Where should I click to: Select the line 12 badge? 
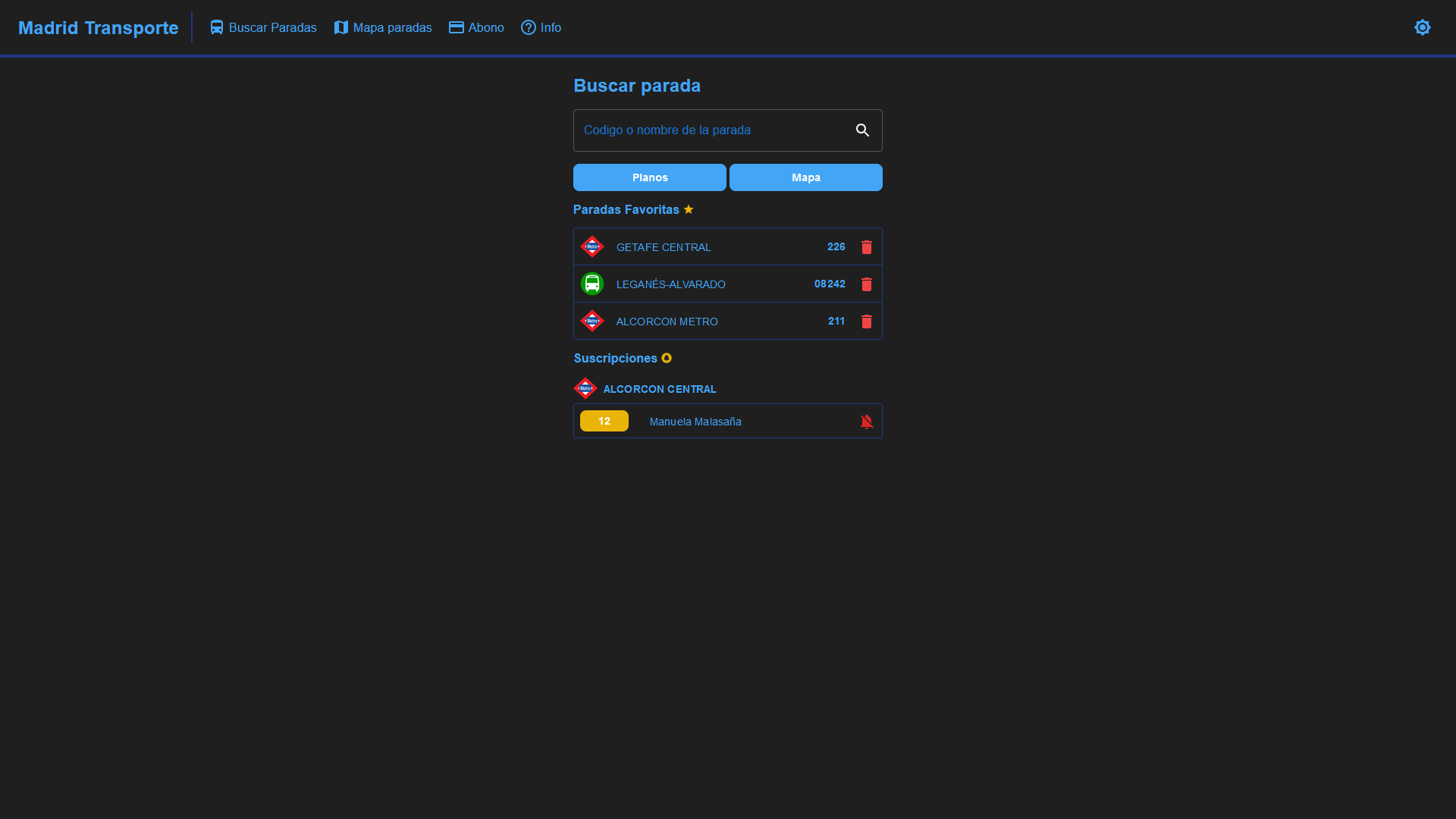point(604,421)
